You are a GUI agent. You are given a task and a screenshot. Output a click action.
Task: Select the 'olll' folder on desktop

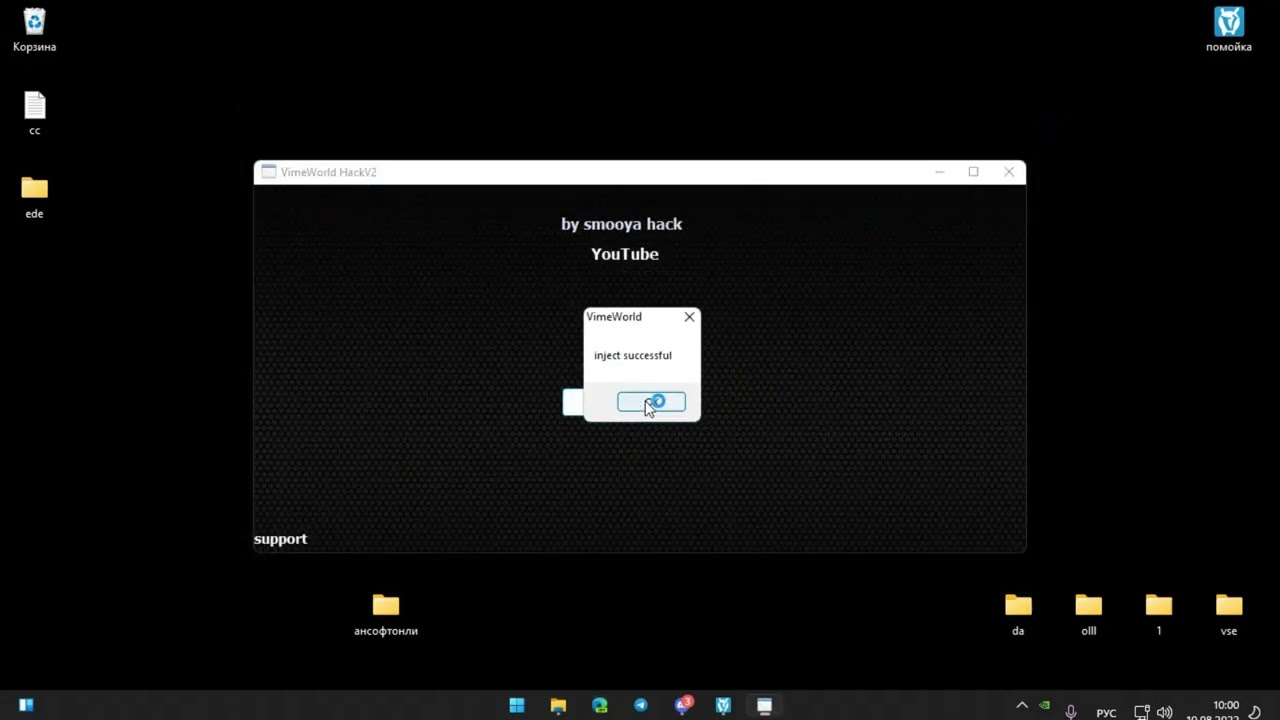tap(1088, 614)
